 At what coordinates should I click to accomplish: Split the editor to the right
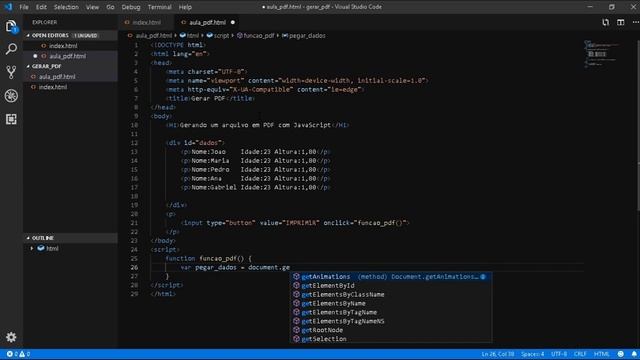tap(620, 22)
